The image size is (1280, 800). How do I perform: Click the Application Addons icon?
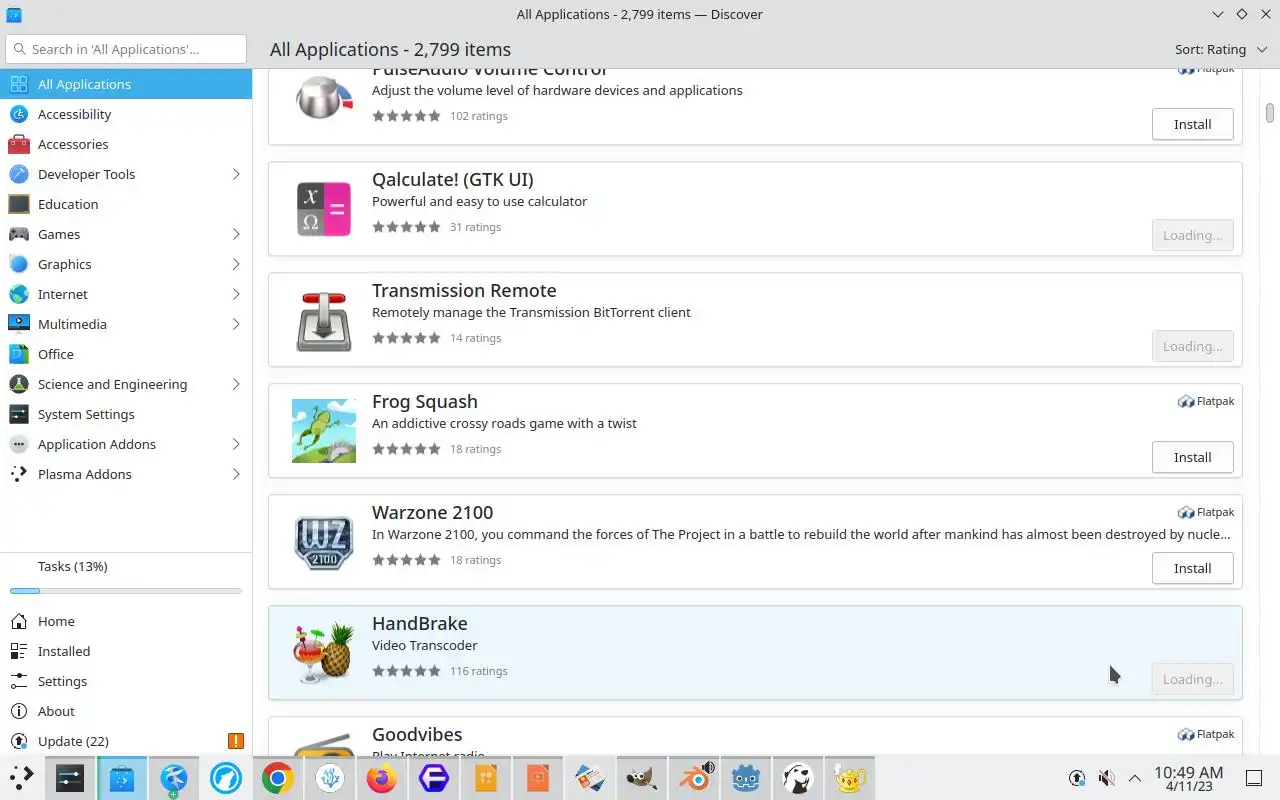[19, 444]
